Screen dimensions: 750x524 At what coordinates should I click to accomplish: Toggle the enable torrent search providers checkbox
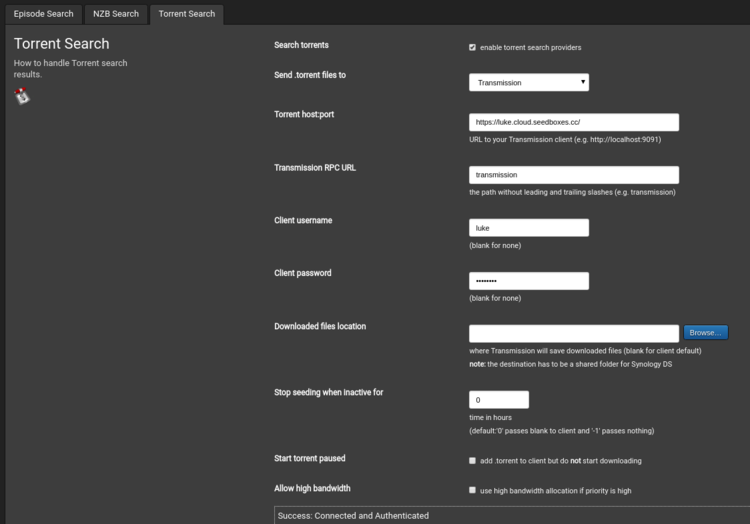(472, 47)
